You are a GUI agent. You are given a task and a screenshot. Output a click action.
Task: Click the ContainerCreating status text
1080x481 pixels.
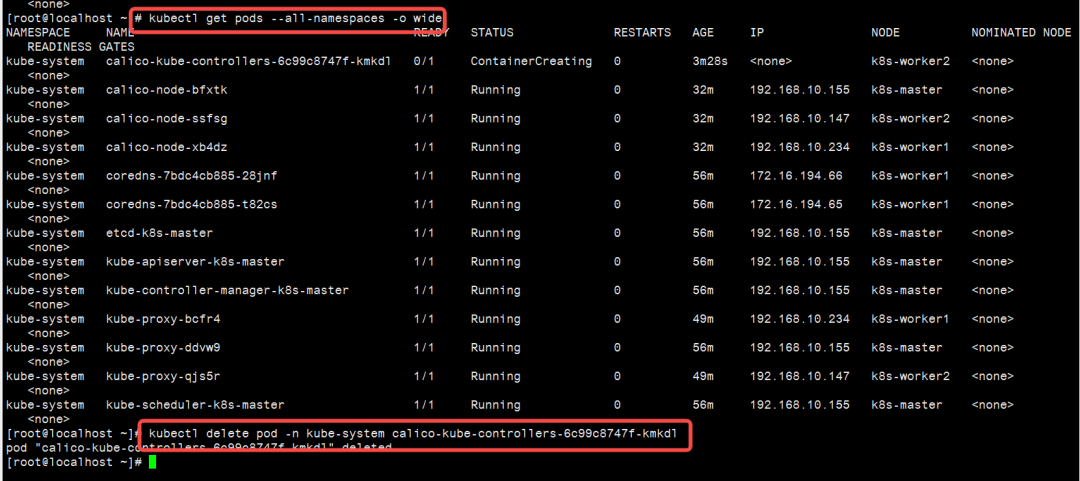pyautogui.click(x=530, y=61)
